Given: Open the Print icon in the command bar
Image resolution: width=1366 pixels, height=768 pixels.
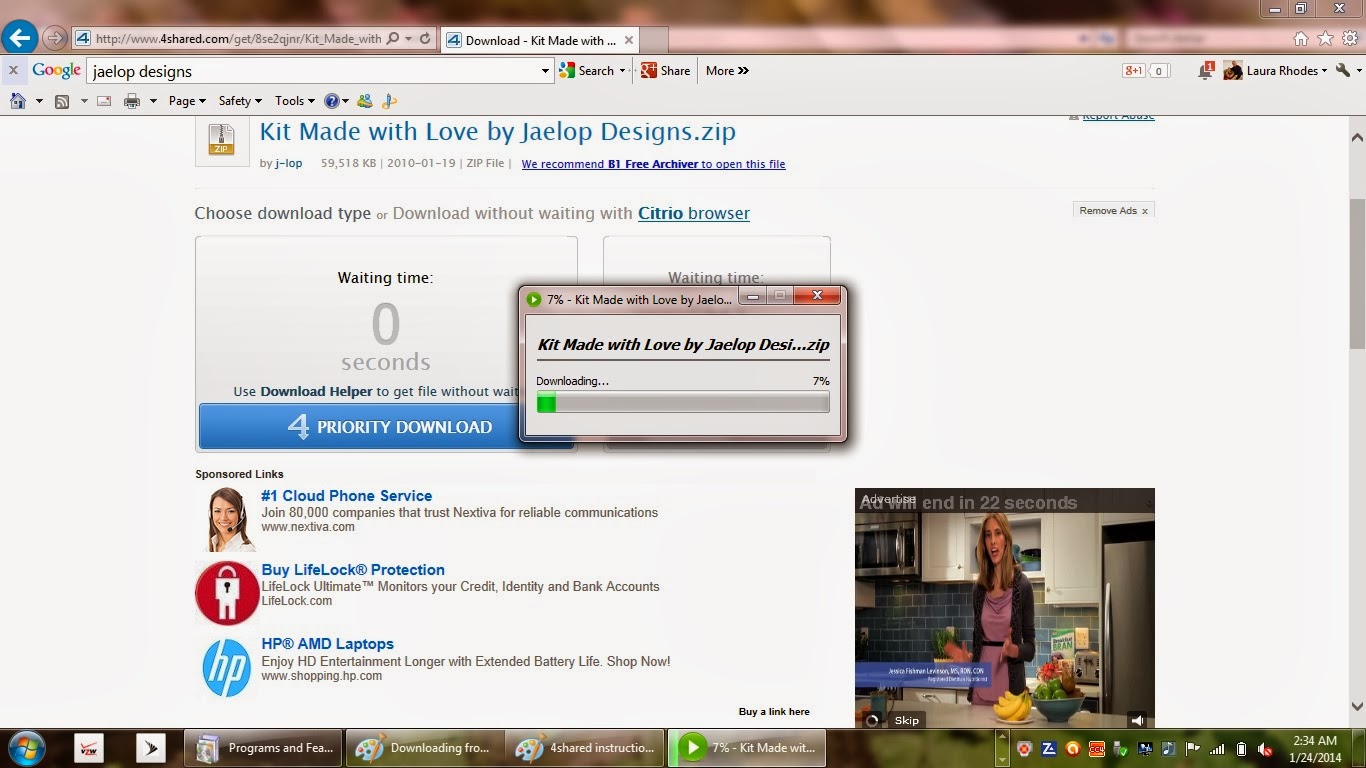Looking at the screenshot, I should (130, 100).
